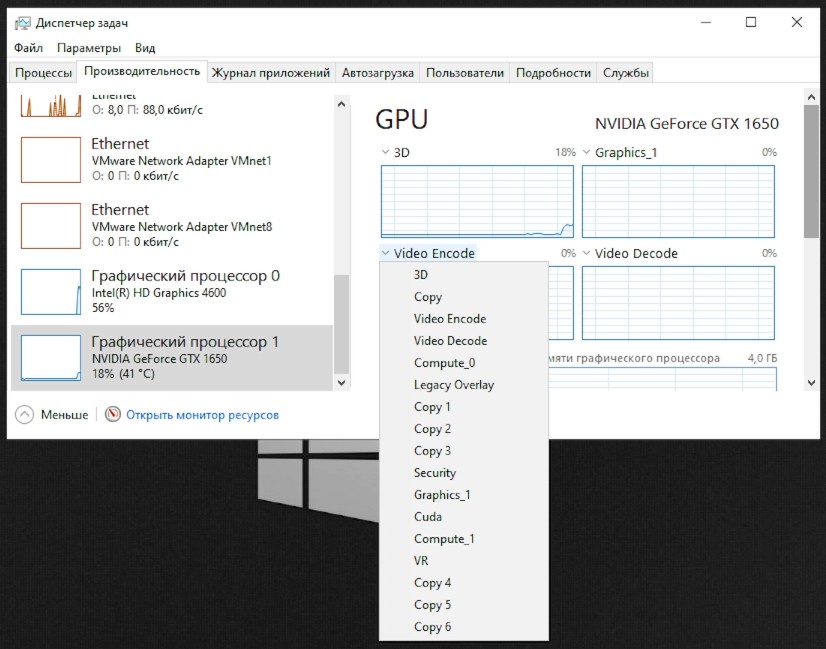Select Графический процессор 1 NVIDIA GTX 1650

tap(172, 358)
